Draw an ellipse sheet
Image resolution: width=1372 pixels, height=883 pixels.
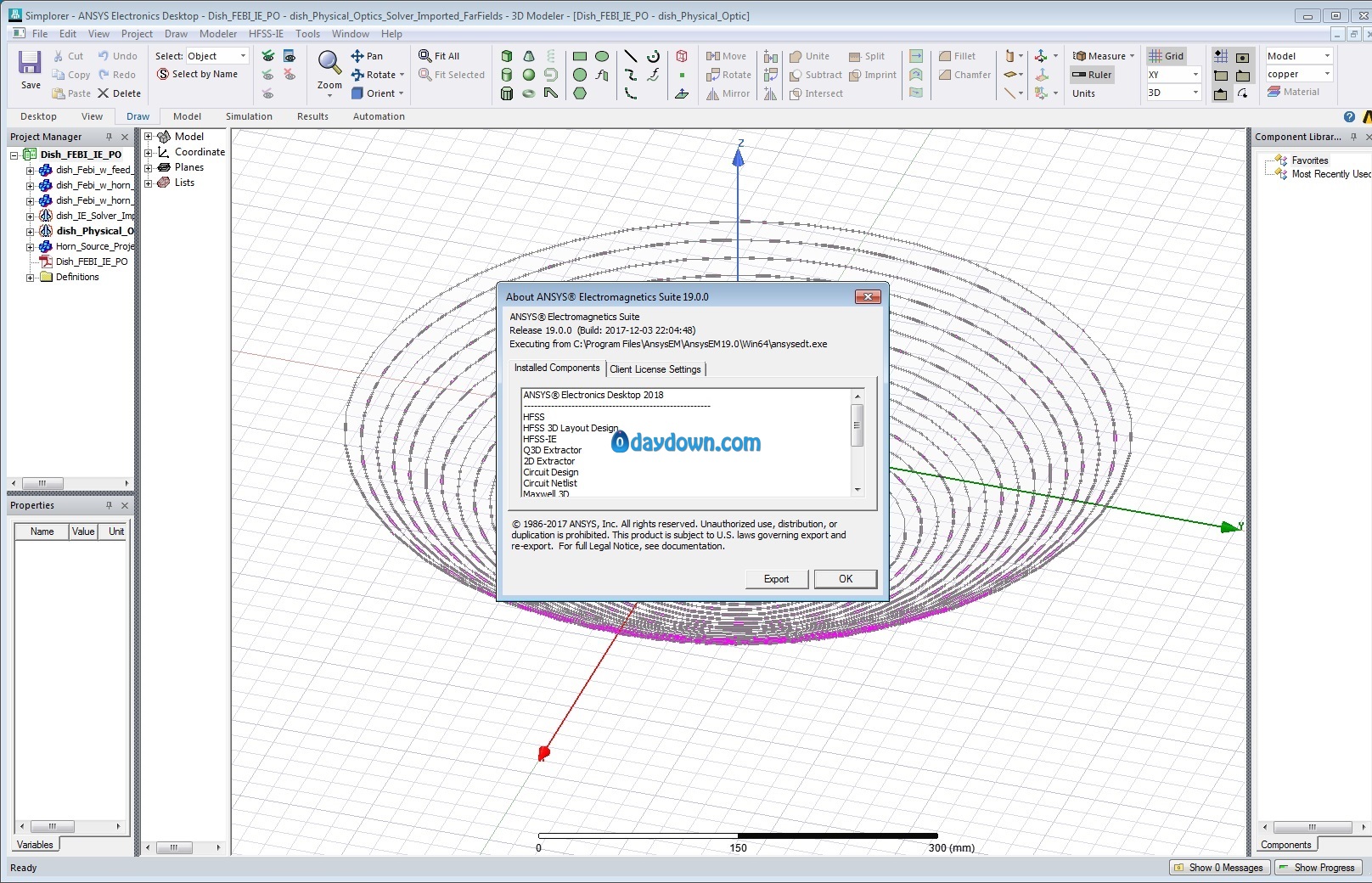602,56
